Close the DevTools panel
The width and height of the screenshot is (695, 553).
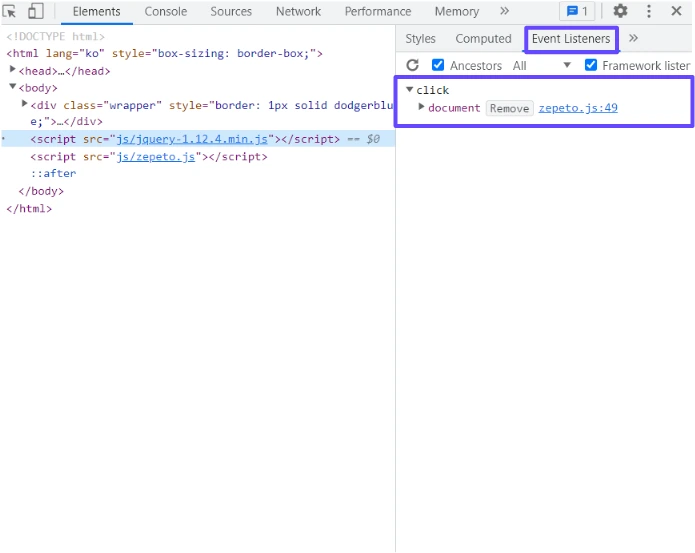(676, 11)
